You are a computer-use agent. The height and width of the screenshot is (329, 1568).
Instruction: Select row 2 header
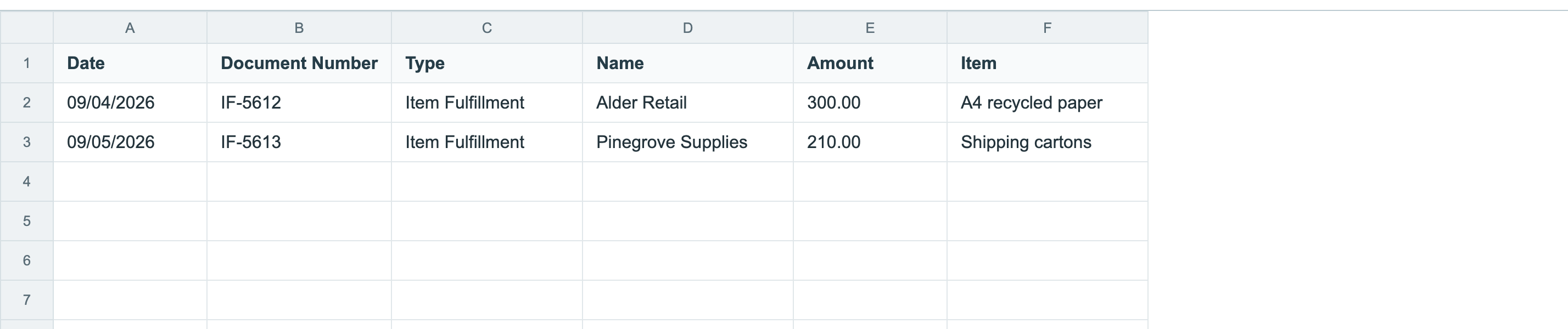point(27,103)
